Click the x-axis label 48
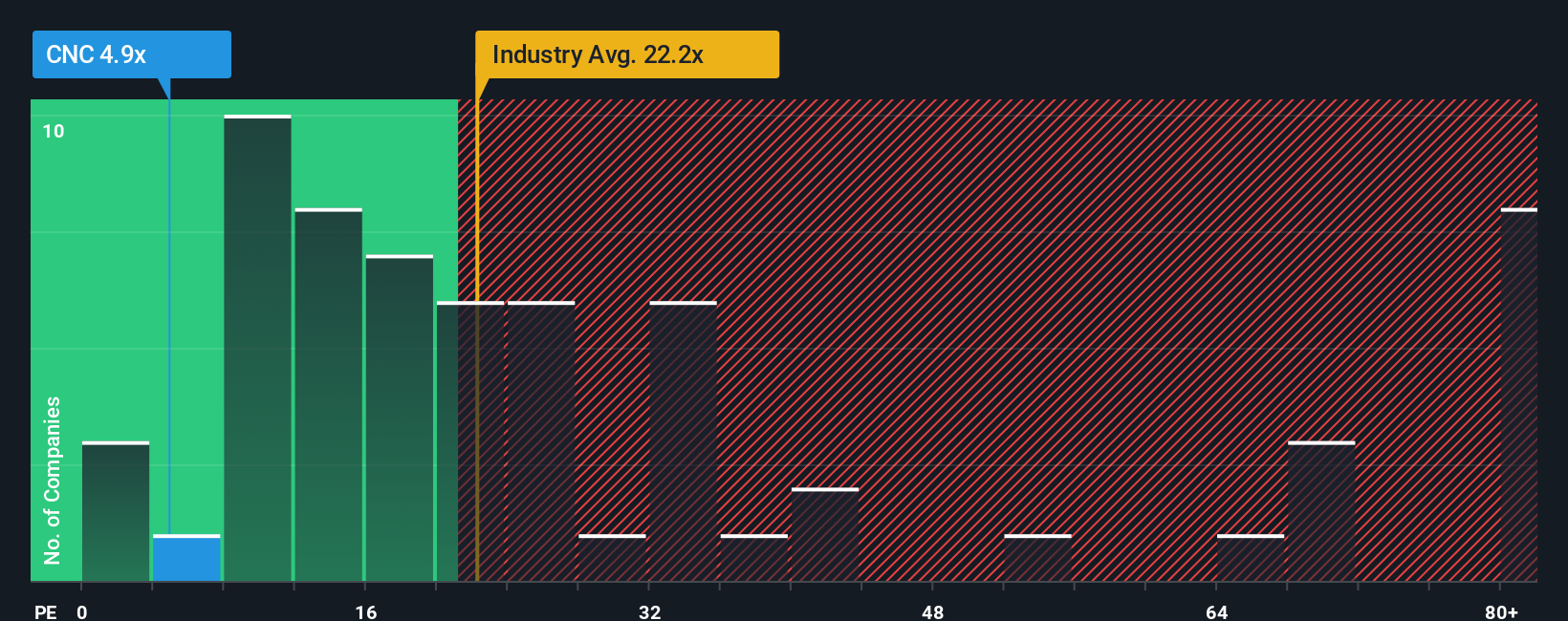Viewport: 1568px width, 621px height. click(933, 611)
